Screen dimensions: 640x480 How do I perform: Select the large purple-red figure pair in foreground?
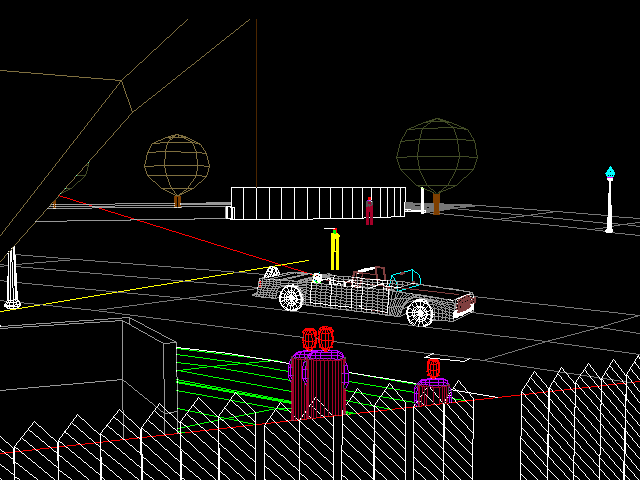pyautogui.click(x=318, y=375)
